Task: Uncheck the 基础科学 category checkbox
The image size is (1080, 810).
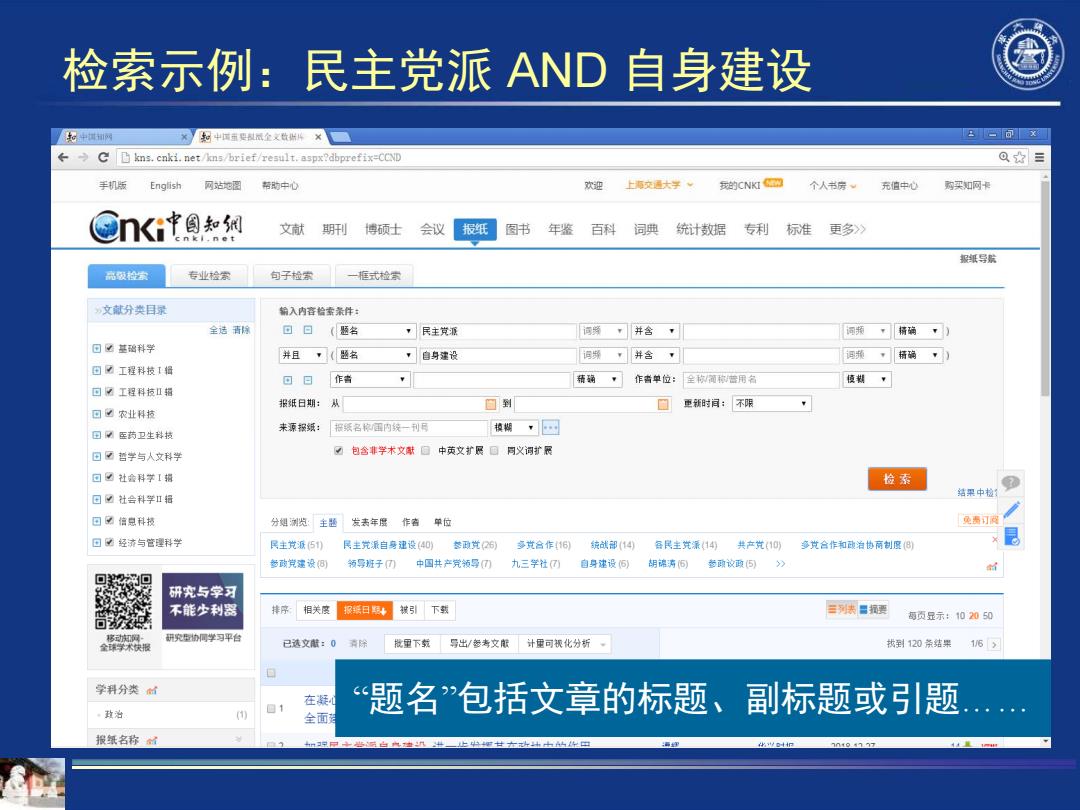Action: pyautogui.click(x=109, y=349)
